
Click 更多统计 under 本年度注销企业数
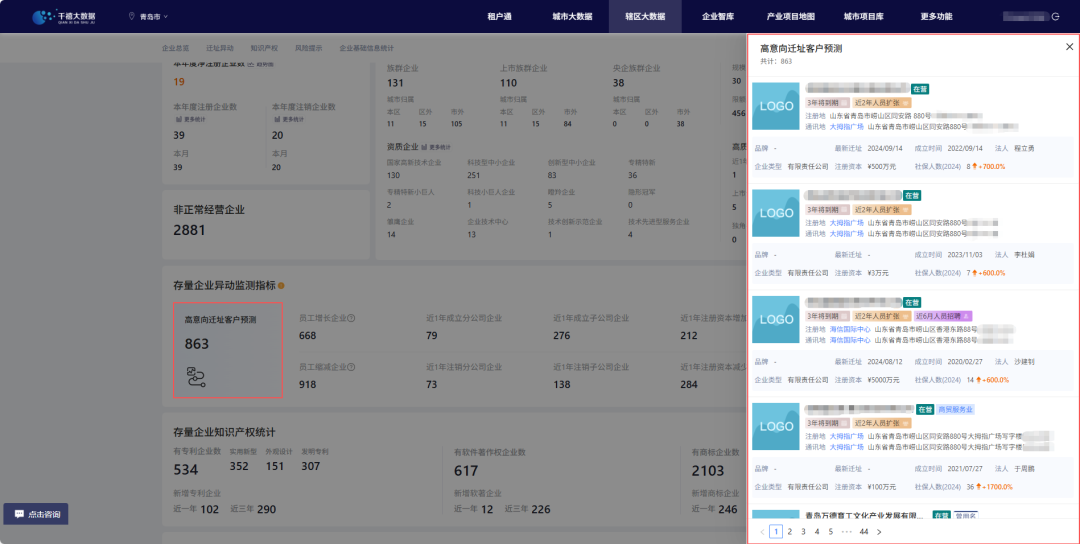(290, 119)
